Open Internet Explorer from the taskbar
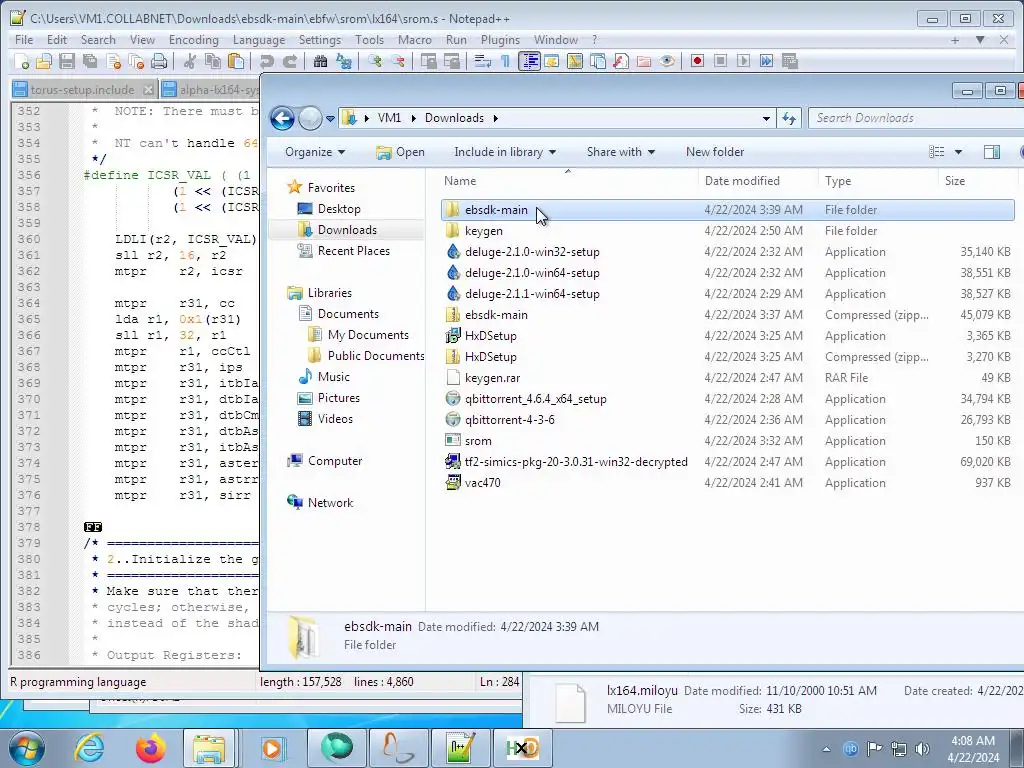1024x768 pixels. [89, 748]
